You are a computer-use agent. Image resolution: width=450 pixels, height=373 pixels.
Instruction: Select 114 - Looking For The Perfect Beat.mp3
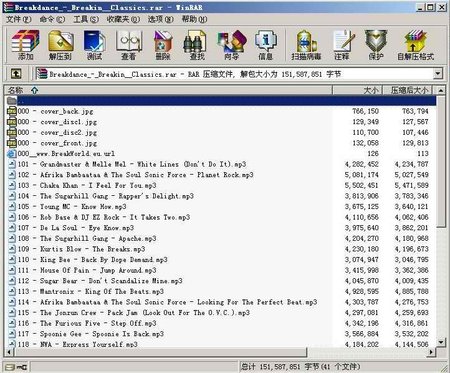pyautogui.click(x=167, y=302)
